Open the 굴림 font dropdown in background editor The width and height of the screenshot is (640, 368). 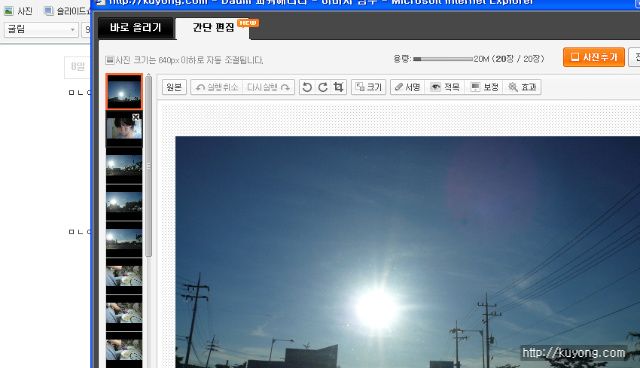tap(41, 29)
